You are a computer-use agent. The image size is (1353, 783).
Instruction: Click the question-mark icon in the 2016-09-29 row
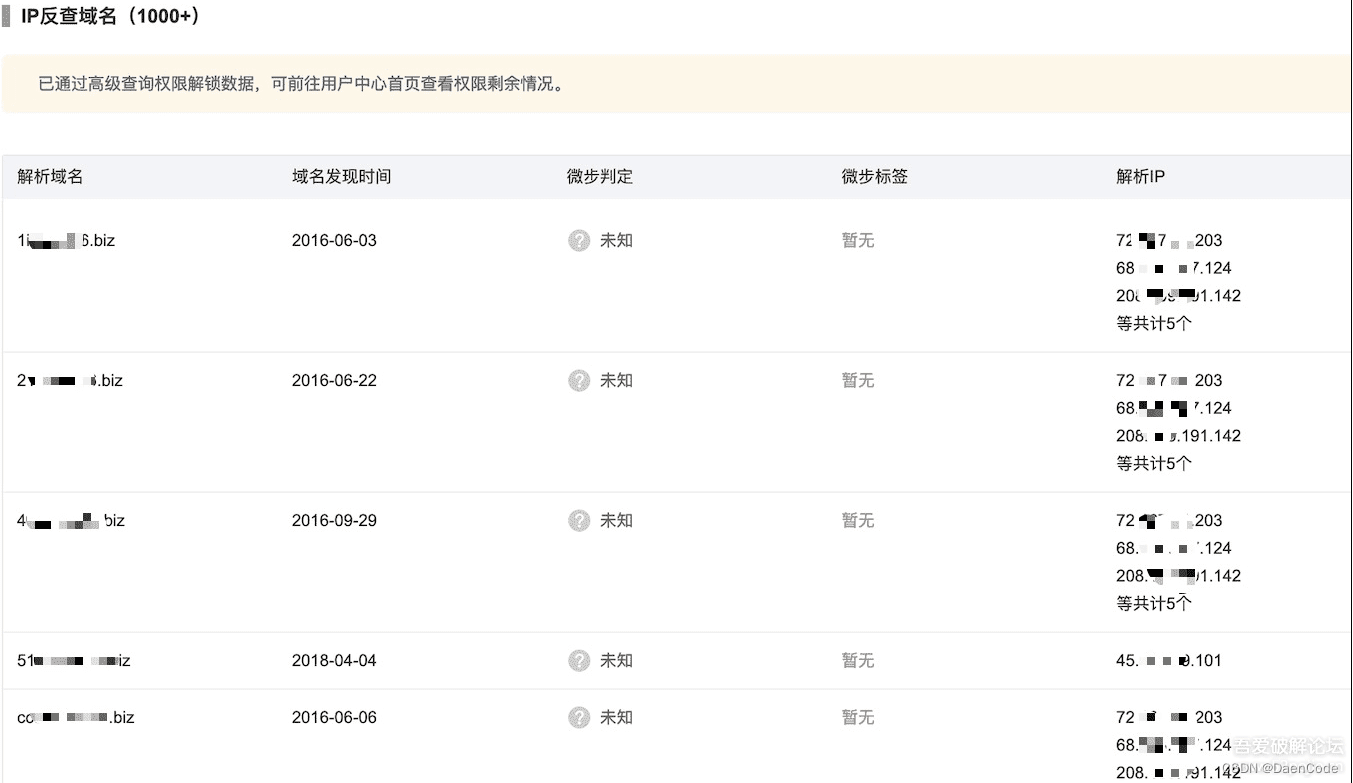coord(579,520)
